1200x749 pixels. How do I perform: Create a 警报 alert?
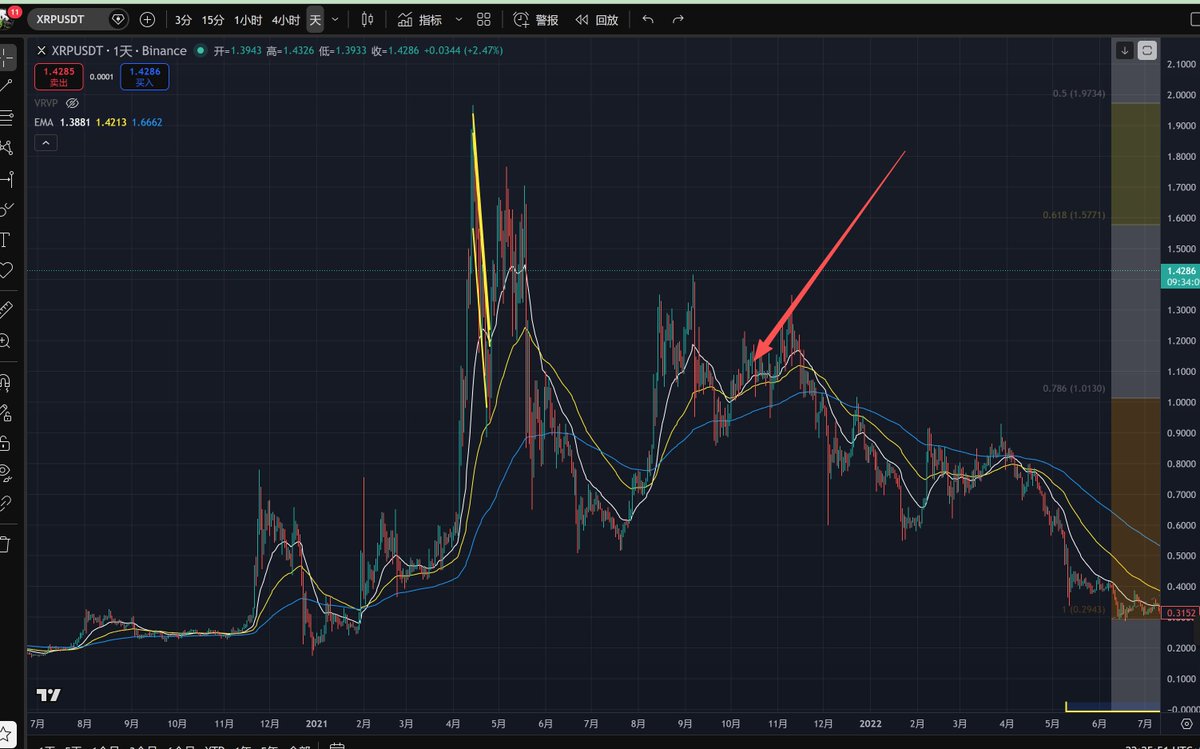click(x=536, y=20)
